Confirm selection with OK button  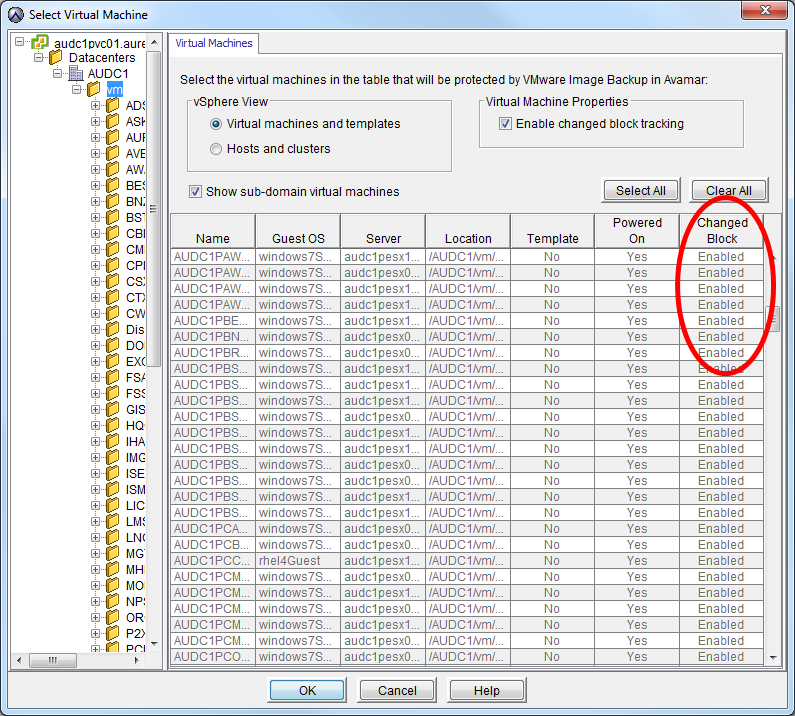point(307,690)
